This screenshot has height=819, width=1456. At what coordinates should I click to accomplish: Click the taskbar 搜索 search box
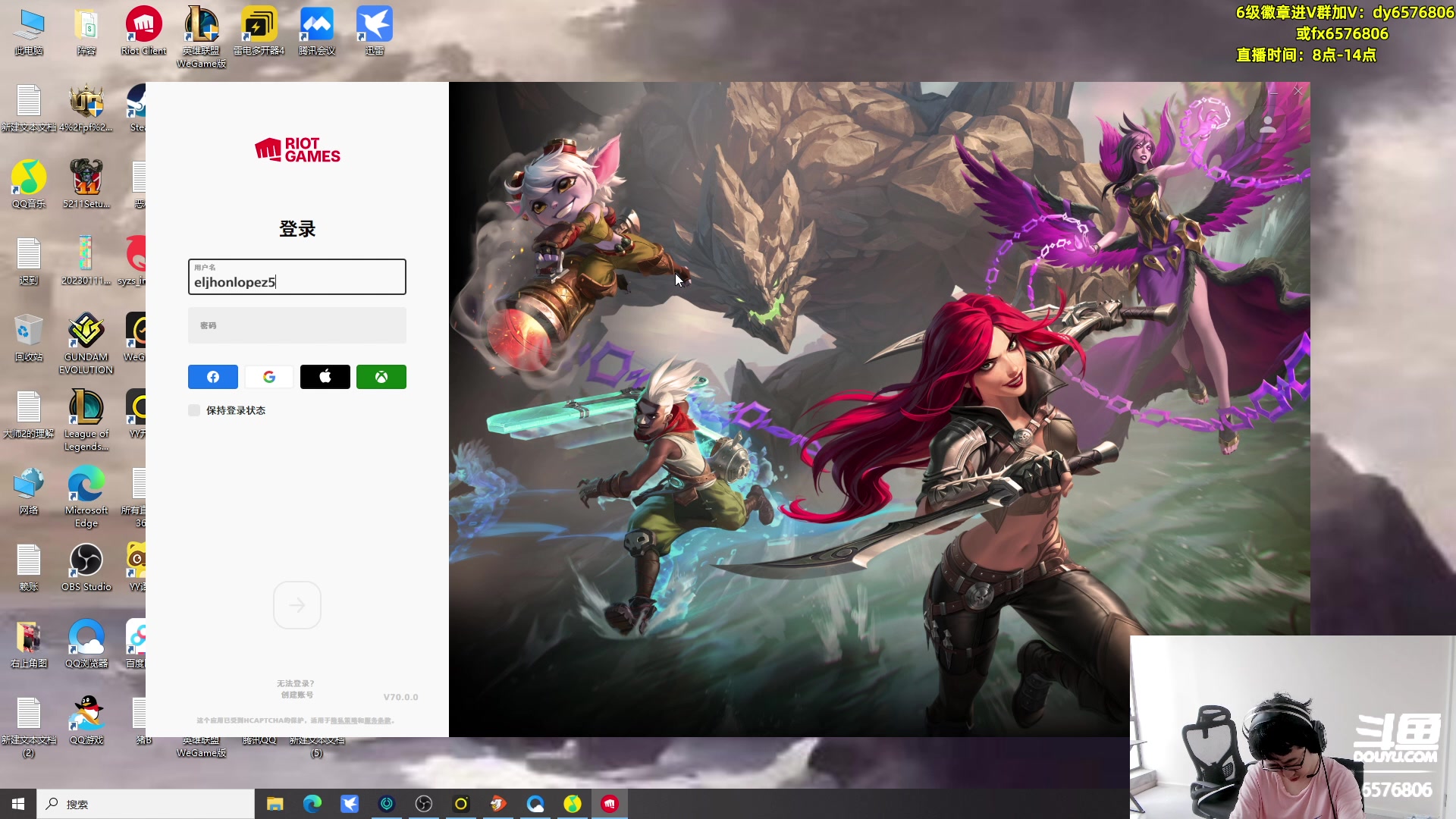coord(146,804)
